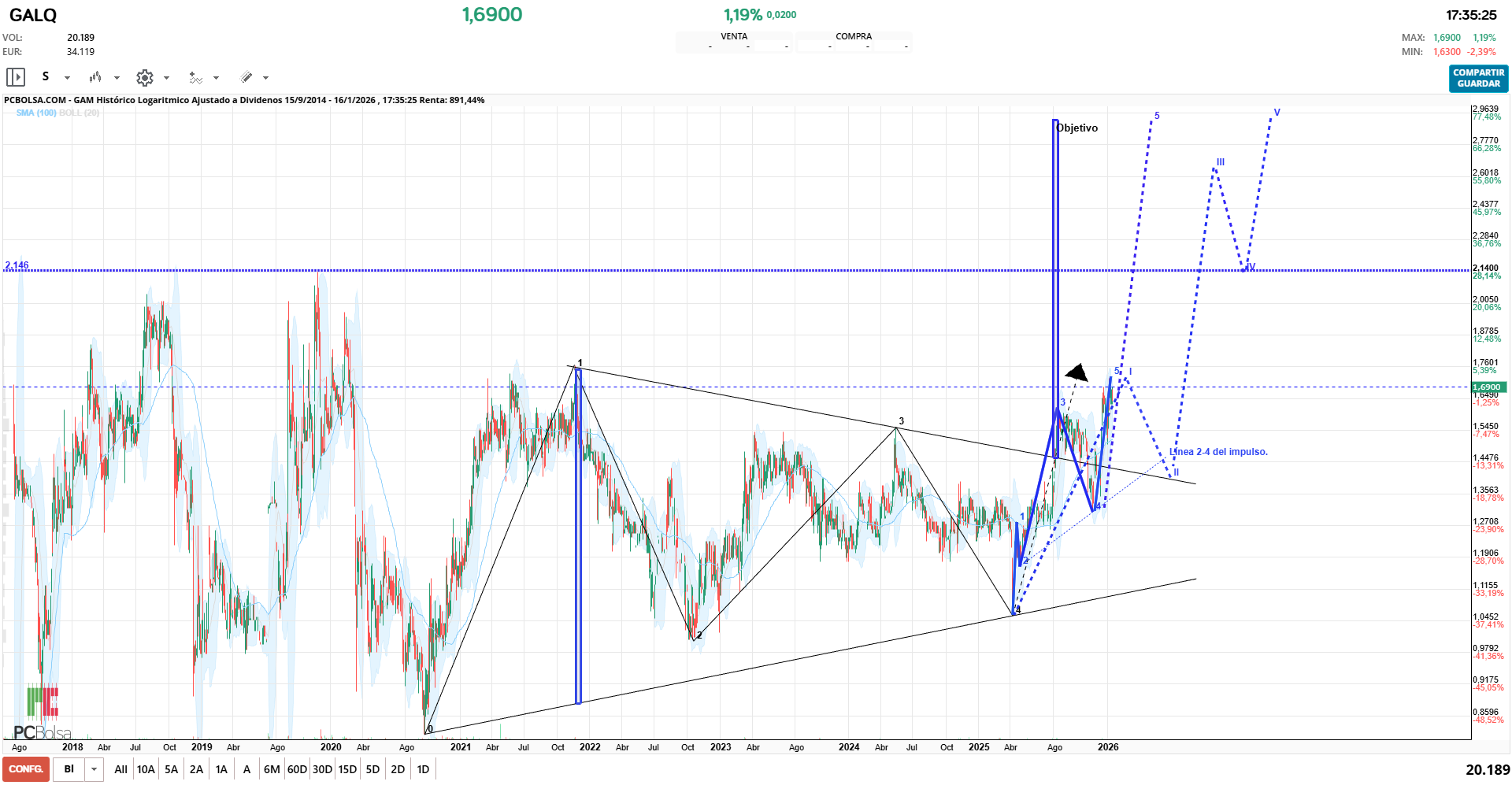Open the chart settings gear icon
Screen dimensions: 1512x785
(144, 77)
